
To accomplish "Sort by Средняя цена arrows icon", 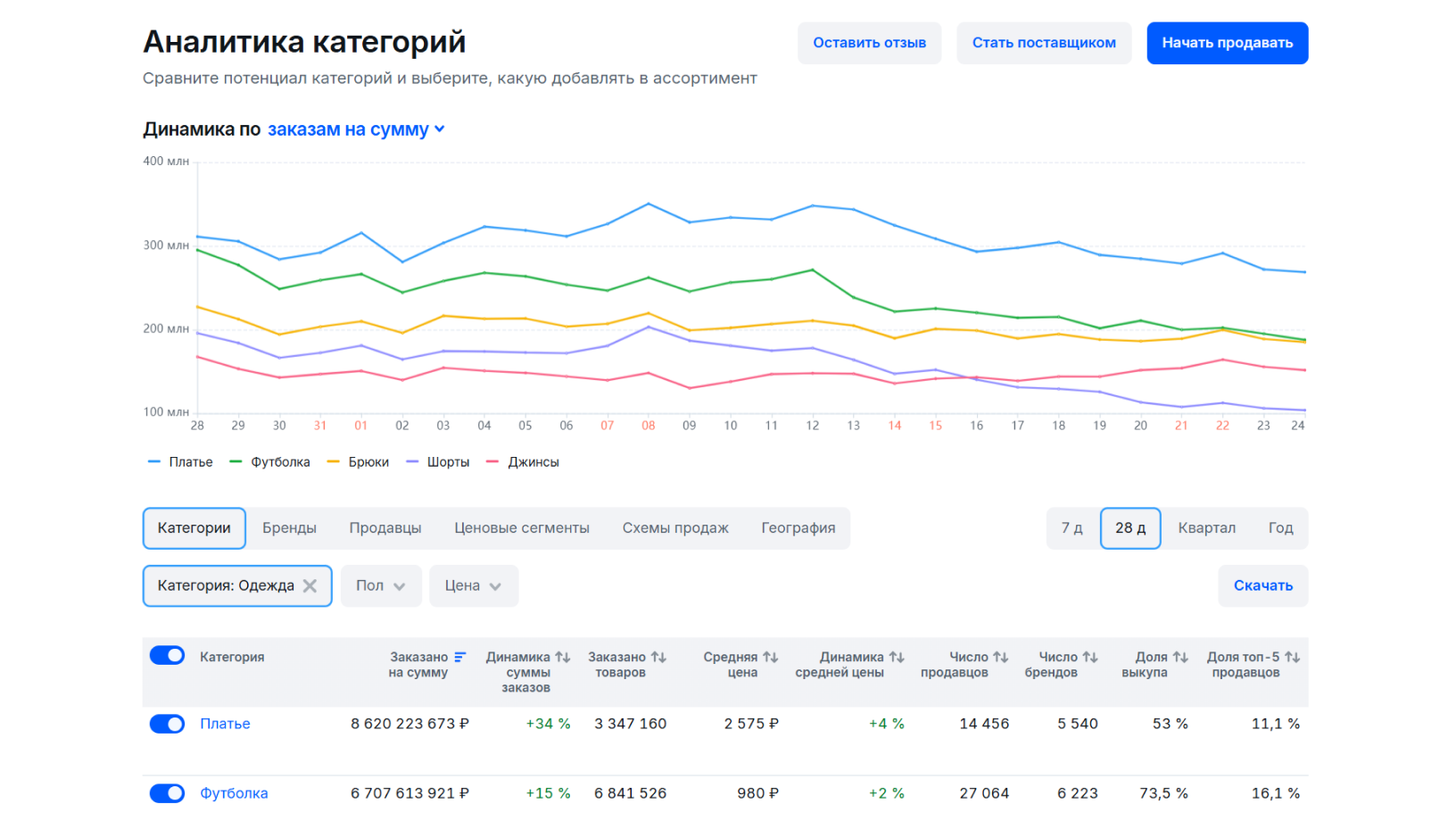I will tap(770, 658).
